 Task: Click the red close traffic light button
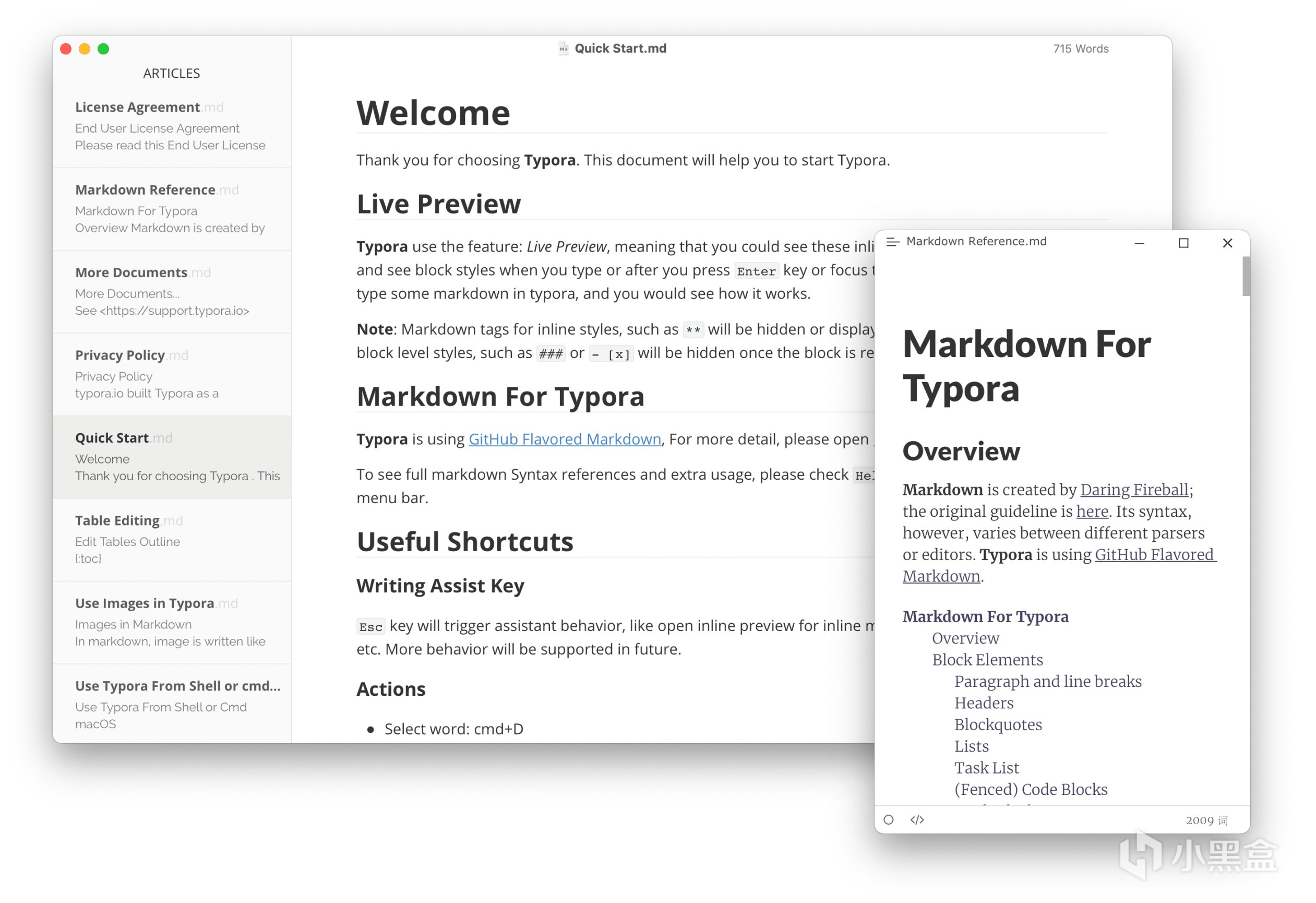(66, 49)
